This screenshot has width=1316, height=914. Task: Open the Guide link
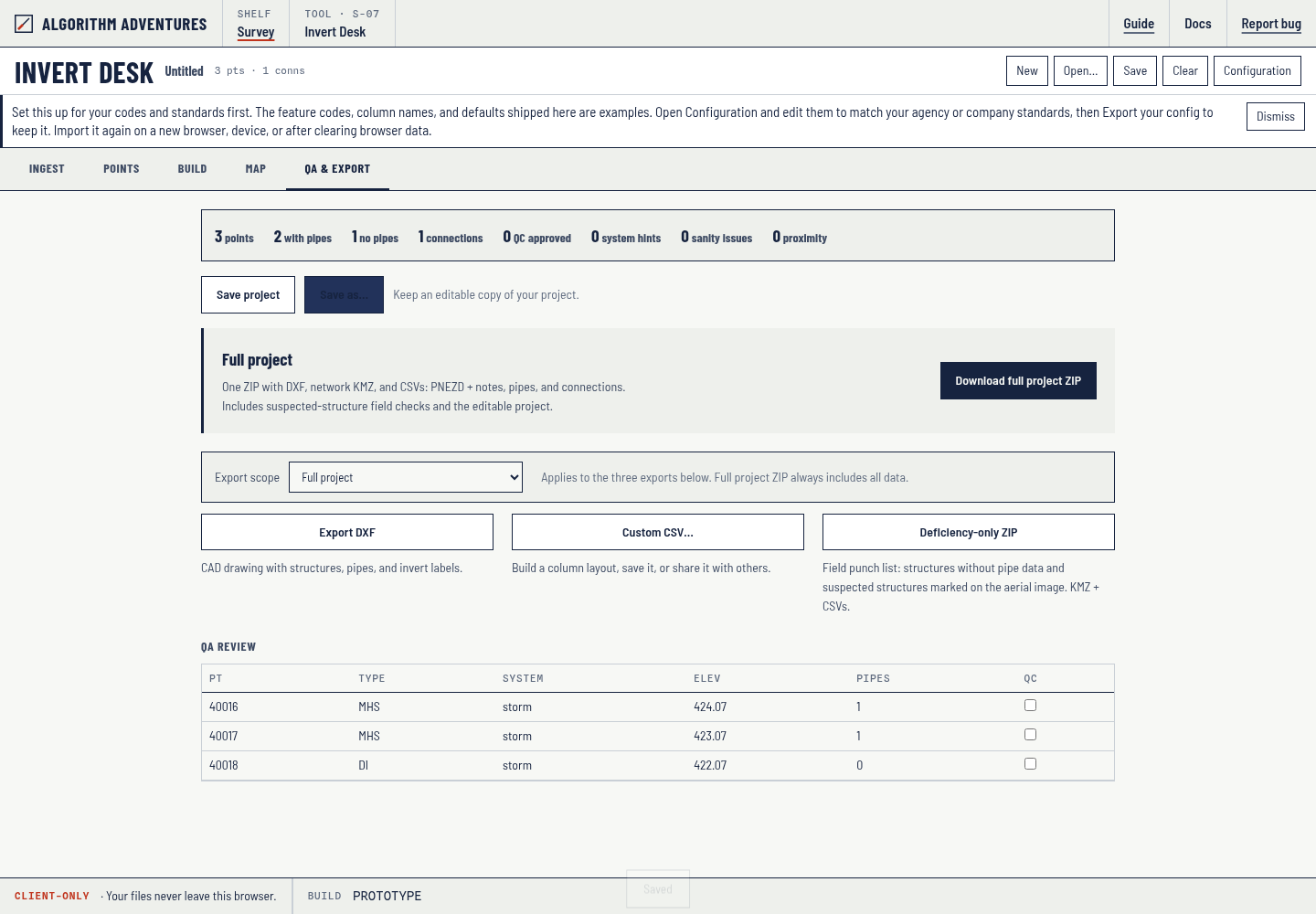pyautogui.click(x=1139, y=24)
